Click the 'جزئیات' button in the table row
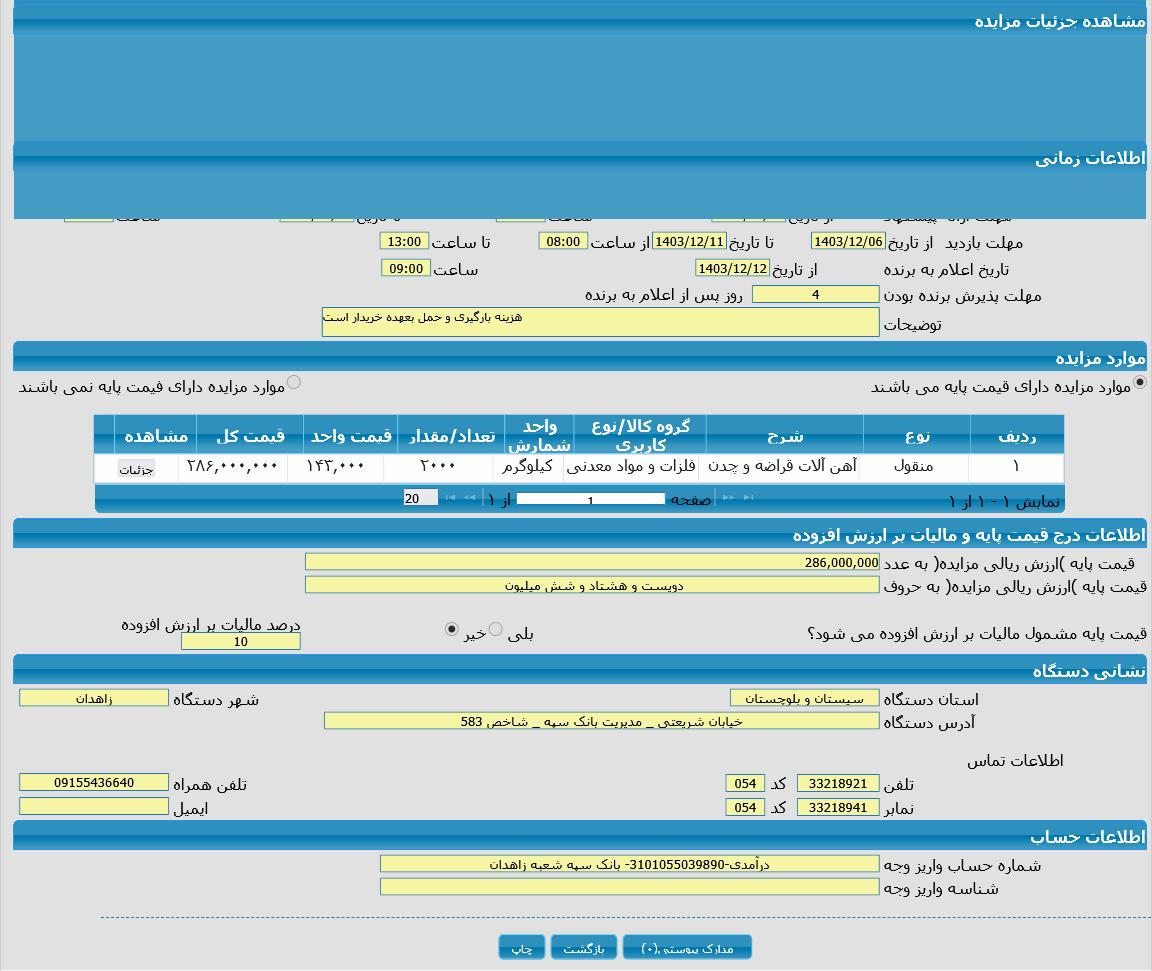The image size is (1152, 971). pyautogui.click(x=136, y=469)
